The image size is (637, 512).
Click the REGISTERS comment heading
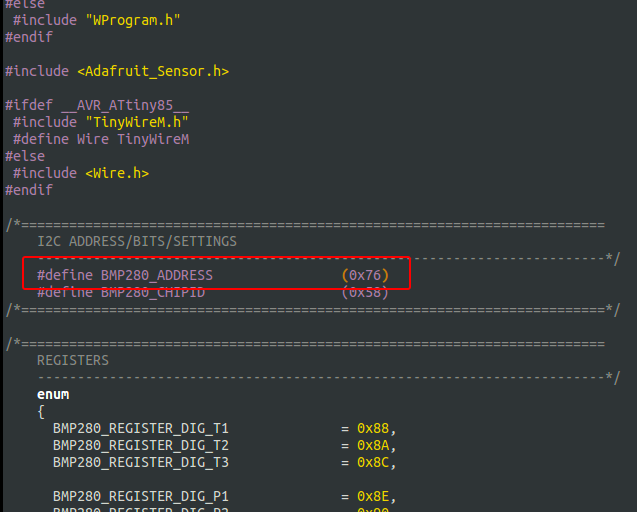[73, 360]
